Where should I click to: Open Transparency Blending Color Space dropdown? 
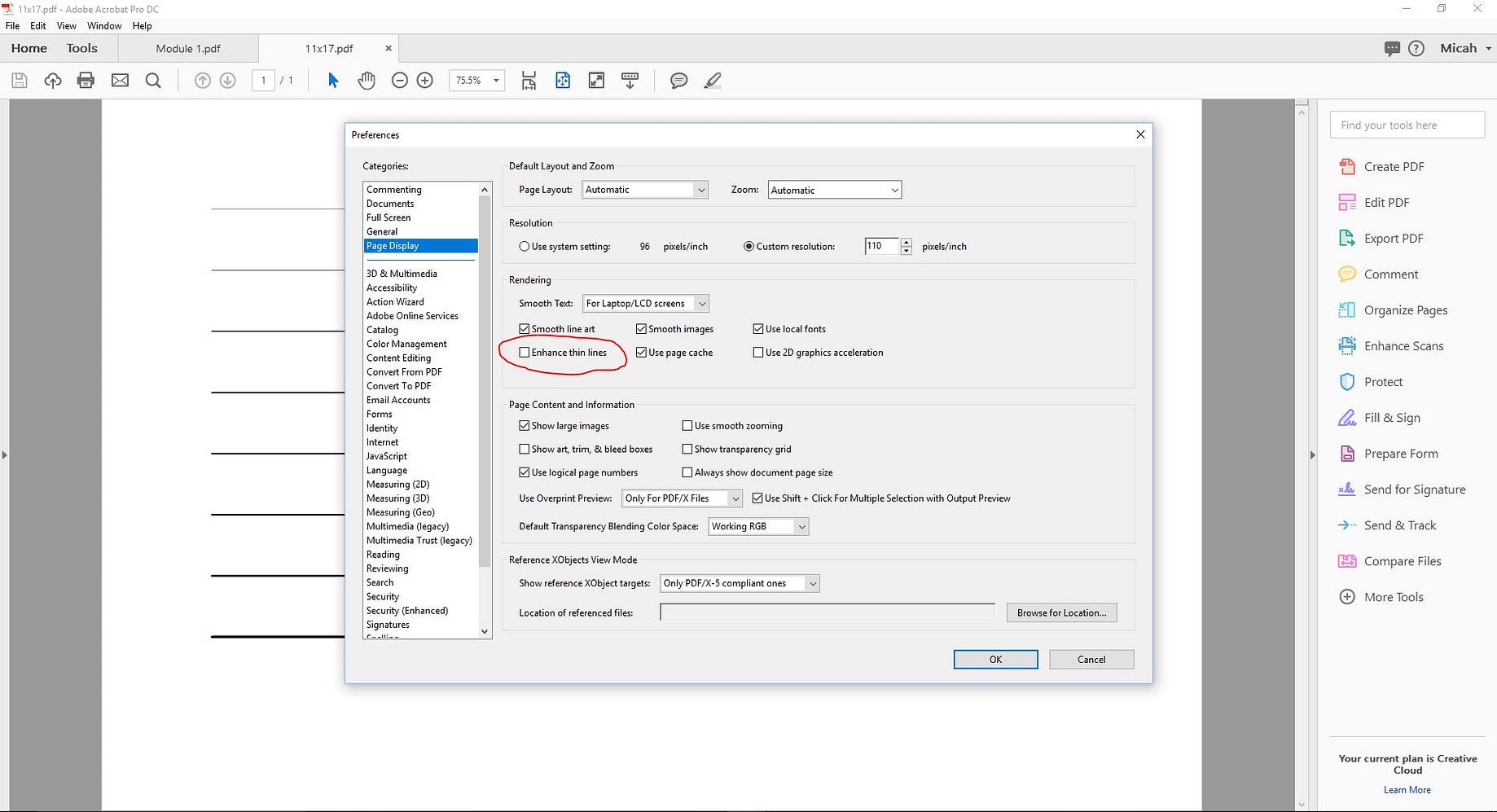758,527
